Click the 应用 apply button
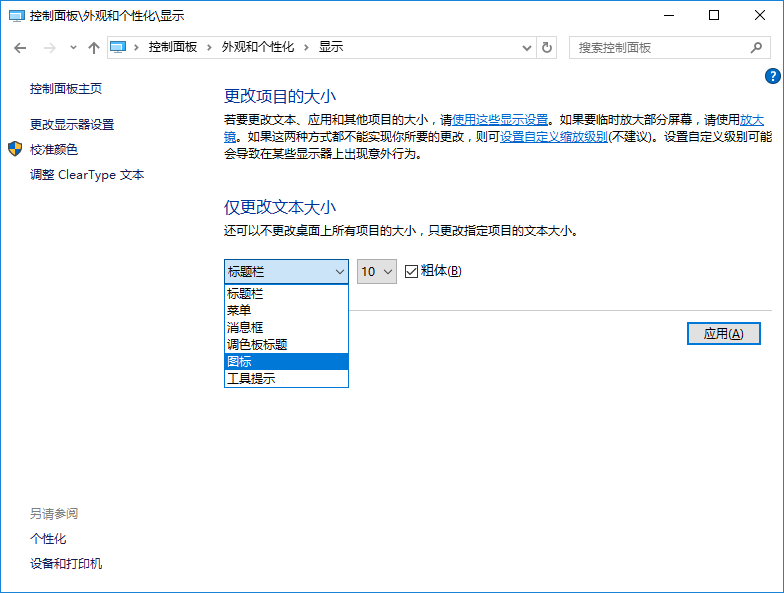 [x=724, y=334]
